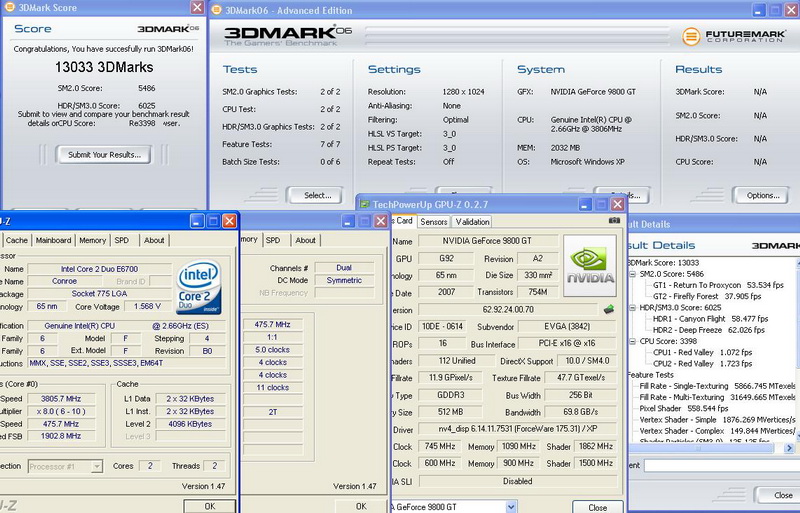Collapse the SM2.0 Score tree node
The image size is (800, 513).
[633, 274]
